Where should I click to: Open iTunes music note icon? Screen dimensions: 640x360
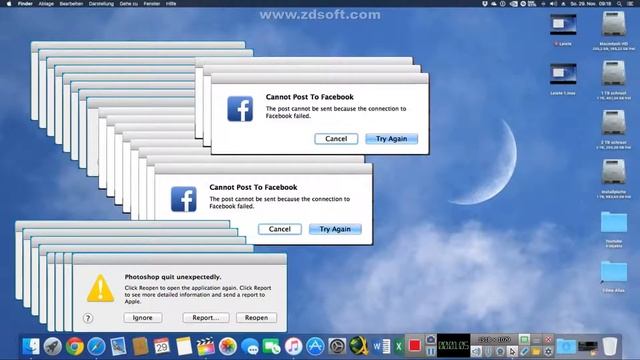point(293,347)
